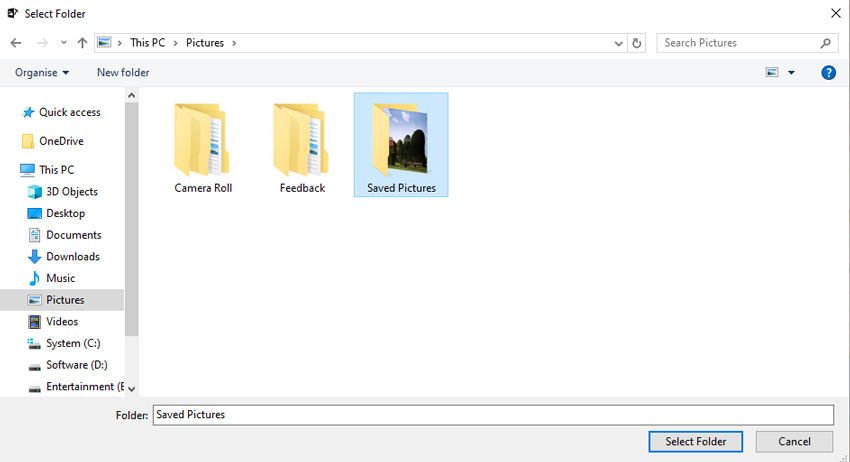This screenshot has width=850, height=462.
Task: Click This PC in the address path
Action: coord(147,42)
